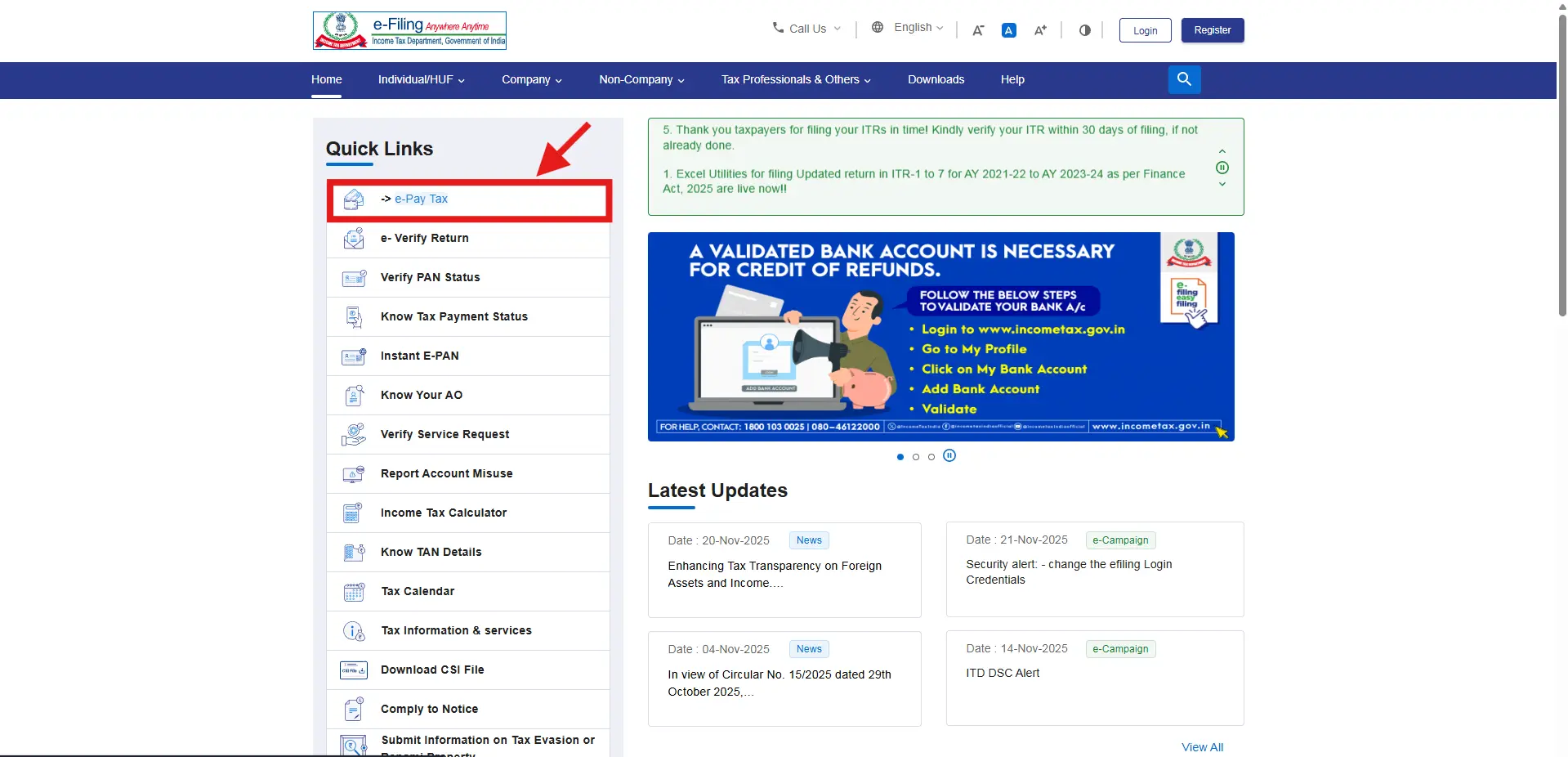Open the Tax Calendar quick link icon
The width and height of the screenshot is (1568, 757).
352,591
